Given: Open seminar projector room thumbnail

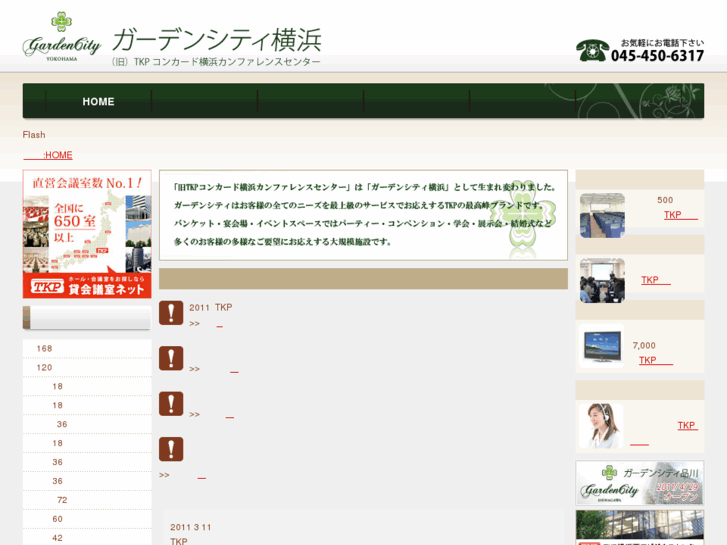Looking at the screenshot, I should pos(602,281).
